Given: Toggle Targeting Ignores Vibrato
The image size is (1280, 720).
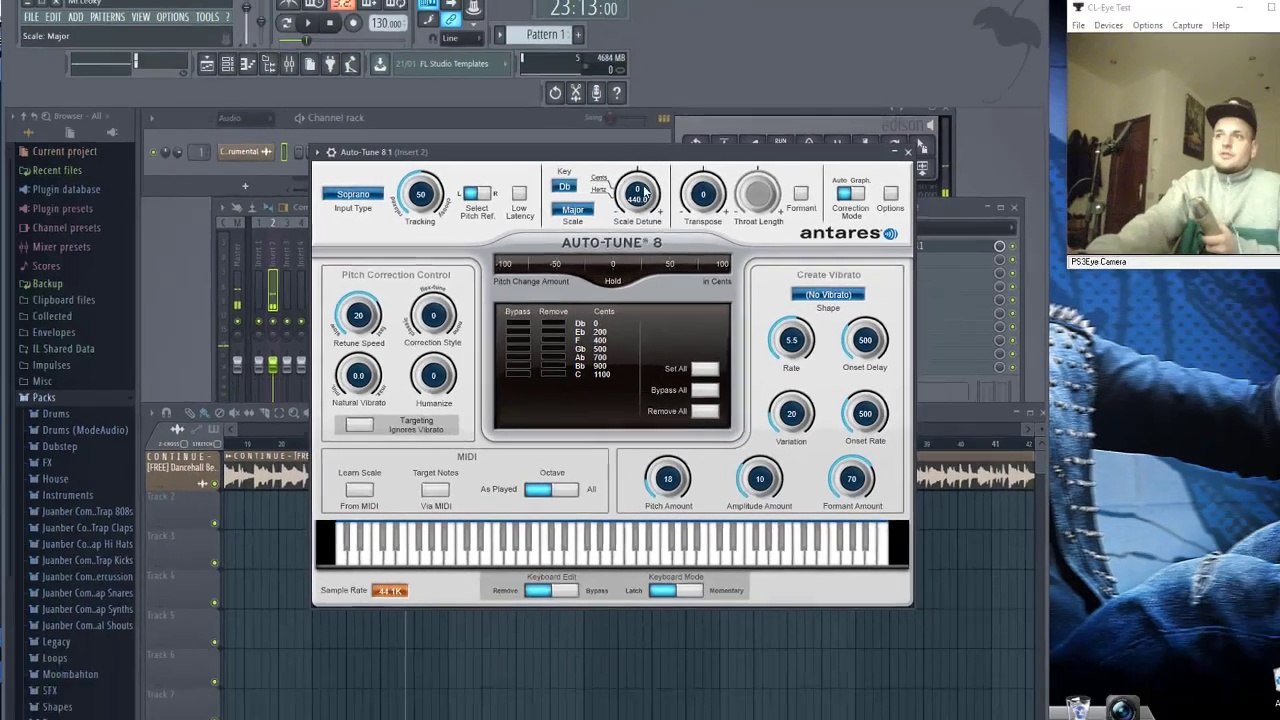Looking at the screenshot, I should (x=359, y=426).
